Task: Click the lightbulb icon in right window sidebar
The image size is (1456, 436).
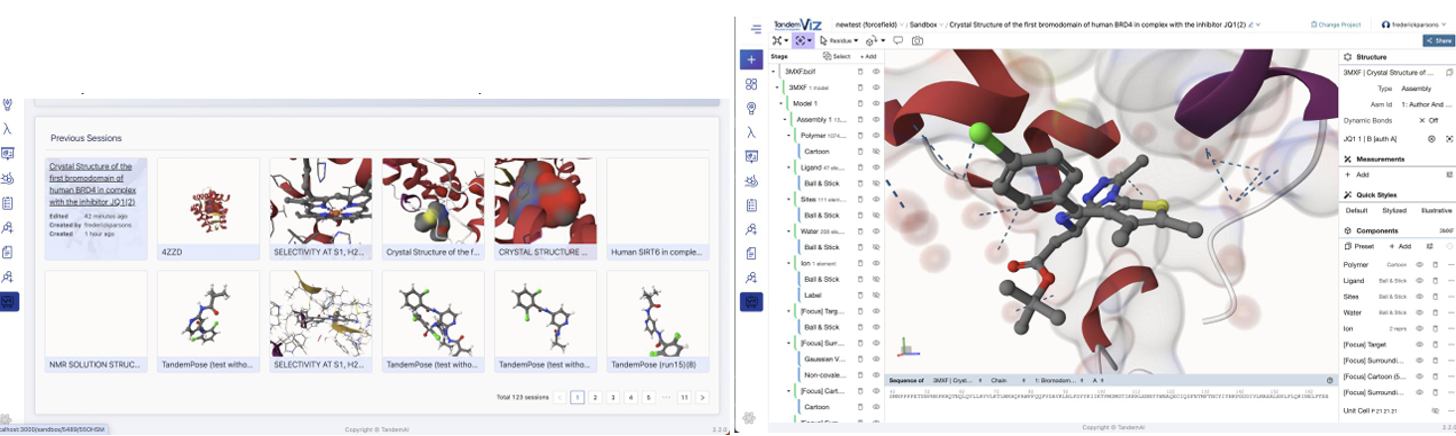Action: tap(751, 108)
